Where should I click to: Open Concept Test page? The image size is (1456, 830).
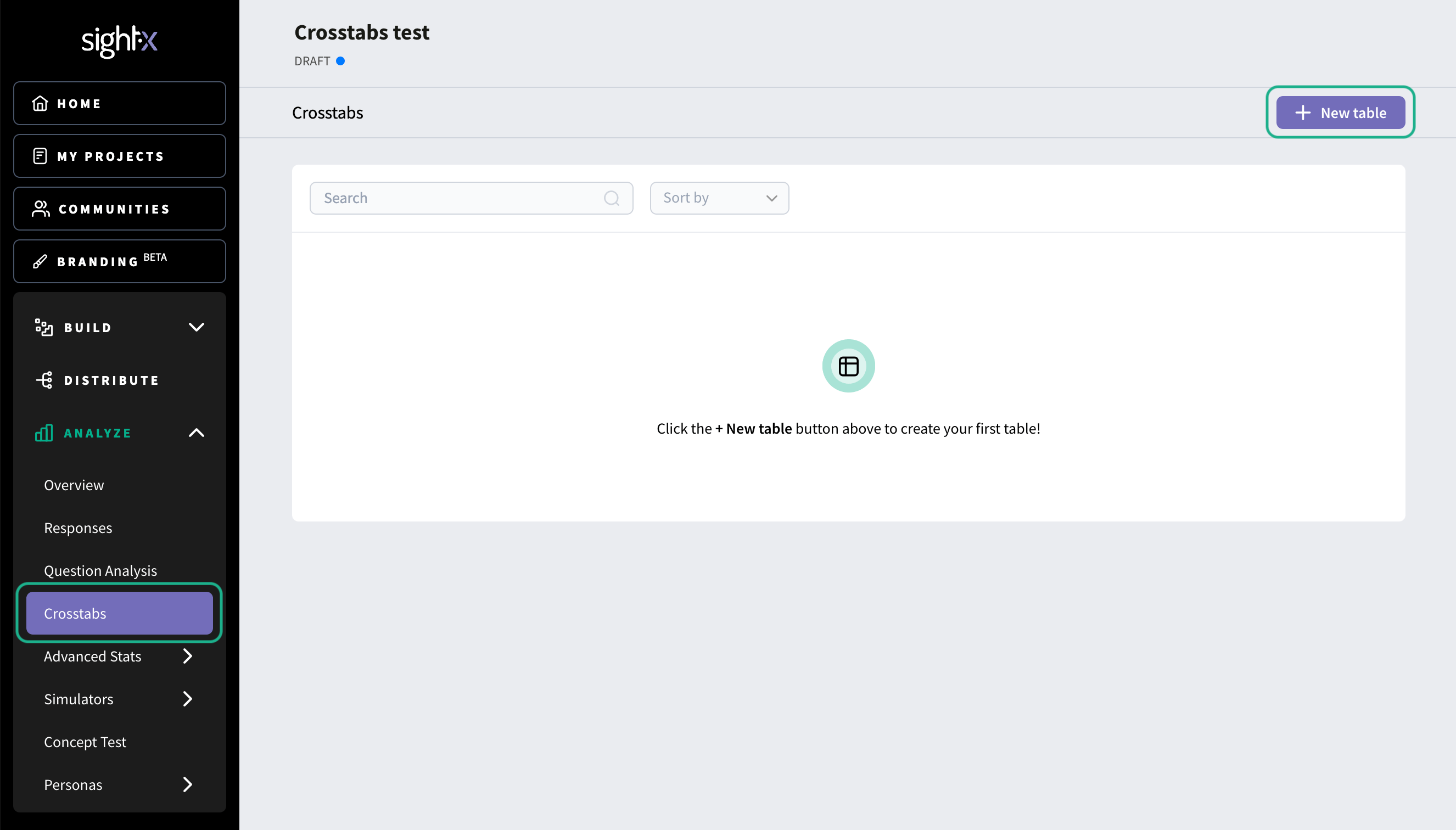85,742
